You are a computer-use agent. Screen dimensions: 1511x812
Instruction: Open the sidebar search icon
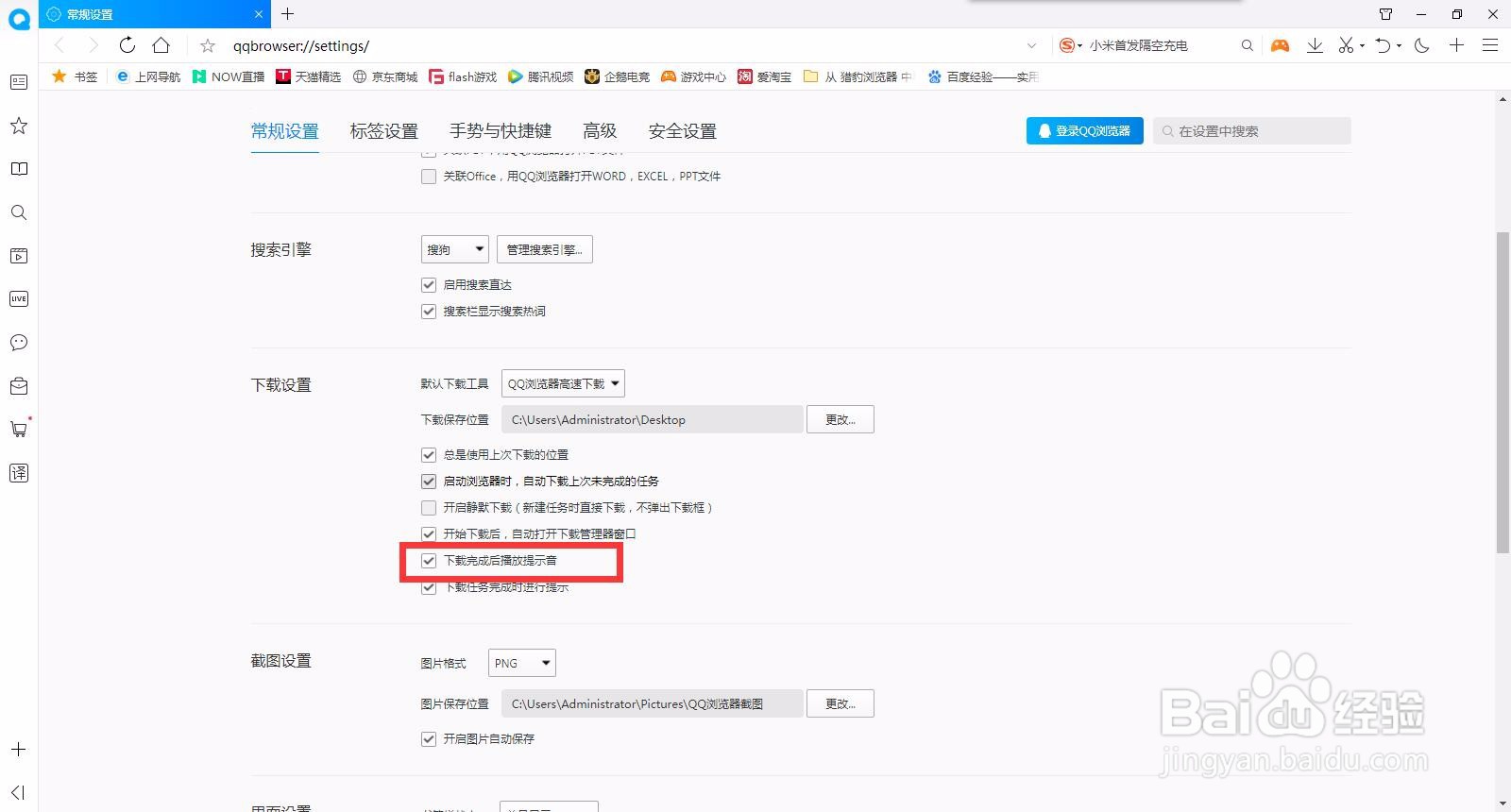click(x=19, y=212)
